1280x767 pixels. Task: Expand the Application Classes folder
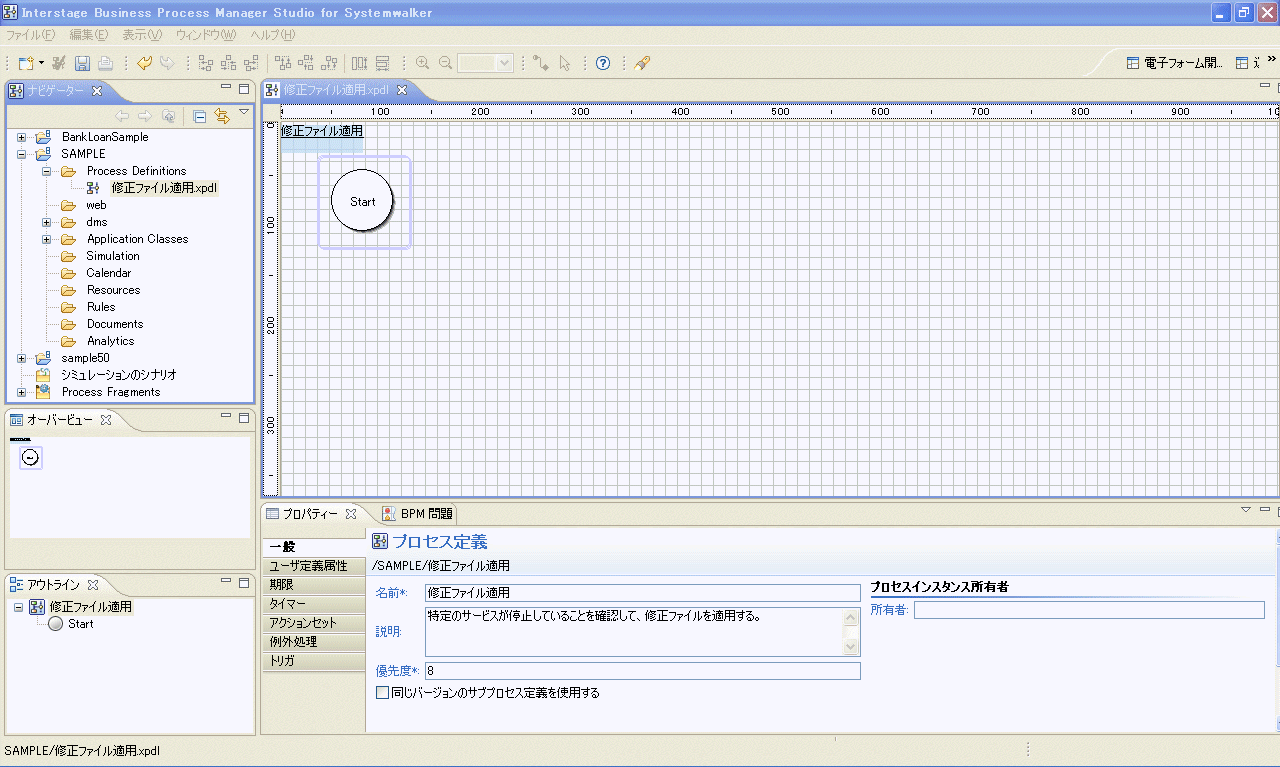46,239
